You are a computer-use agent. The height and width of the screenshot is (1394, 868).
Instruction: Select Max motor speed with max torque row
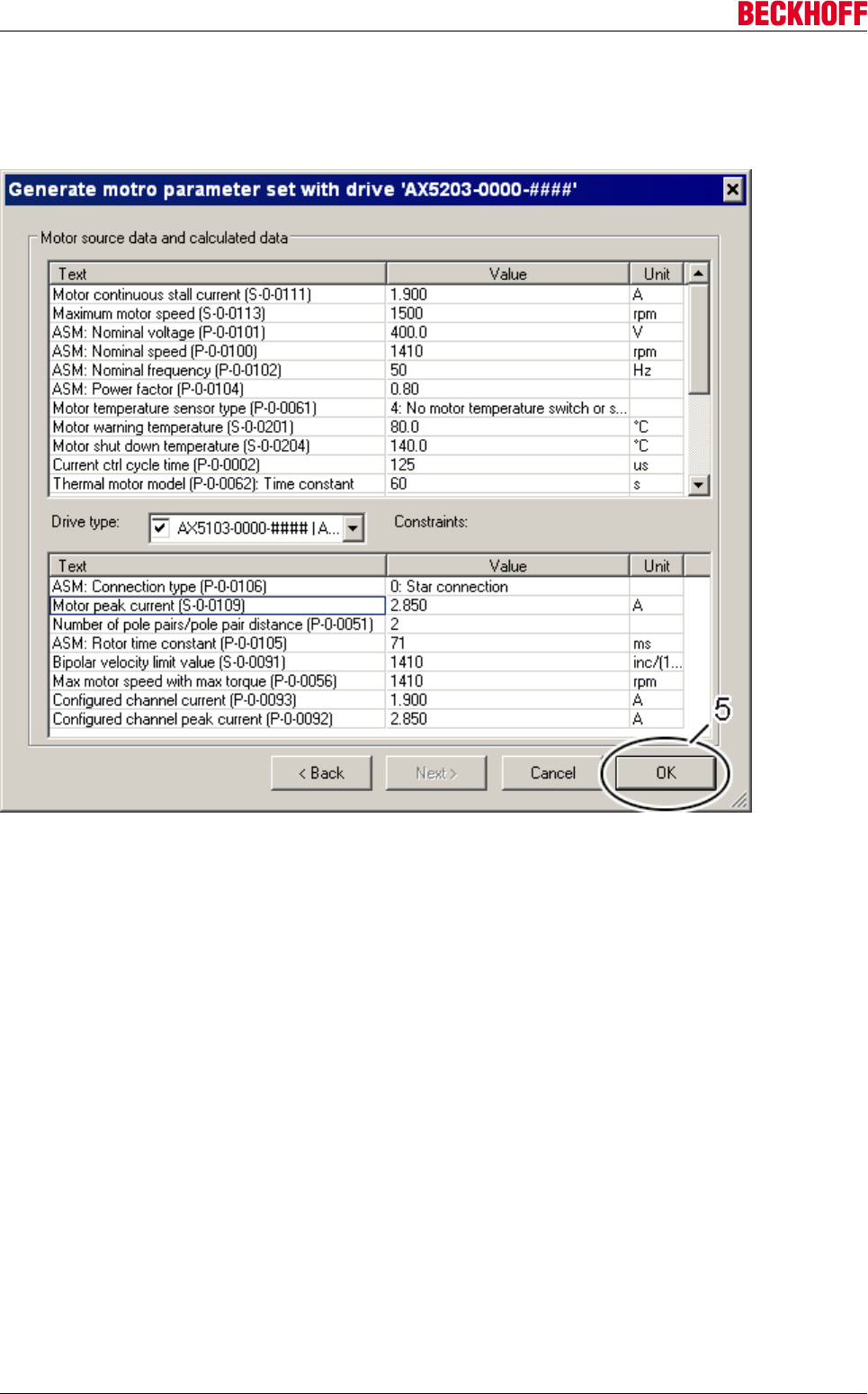[367, 680]
